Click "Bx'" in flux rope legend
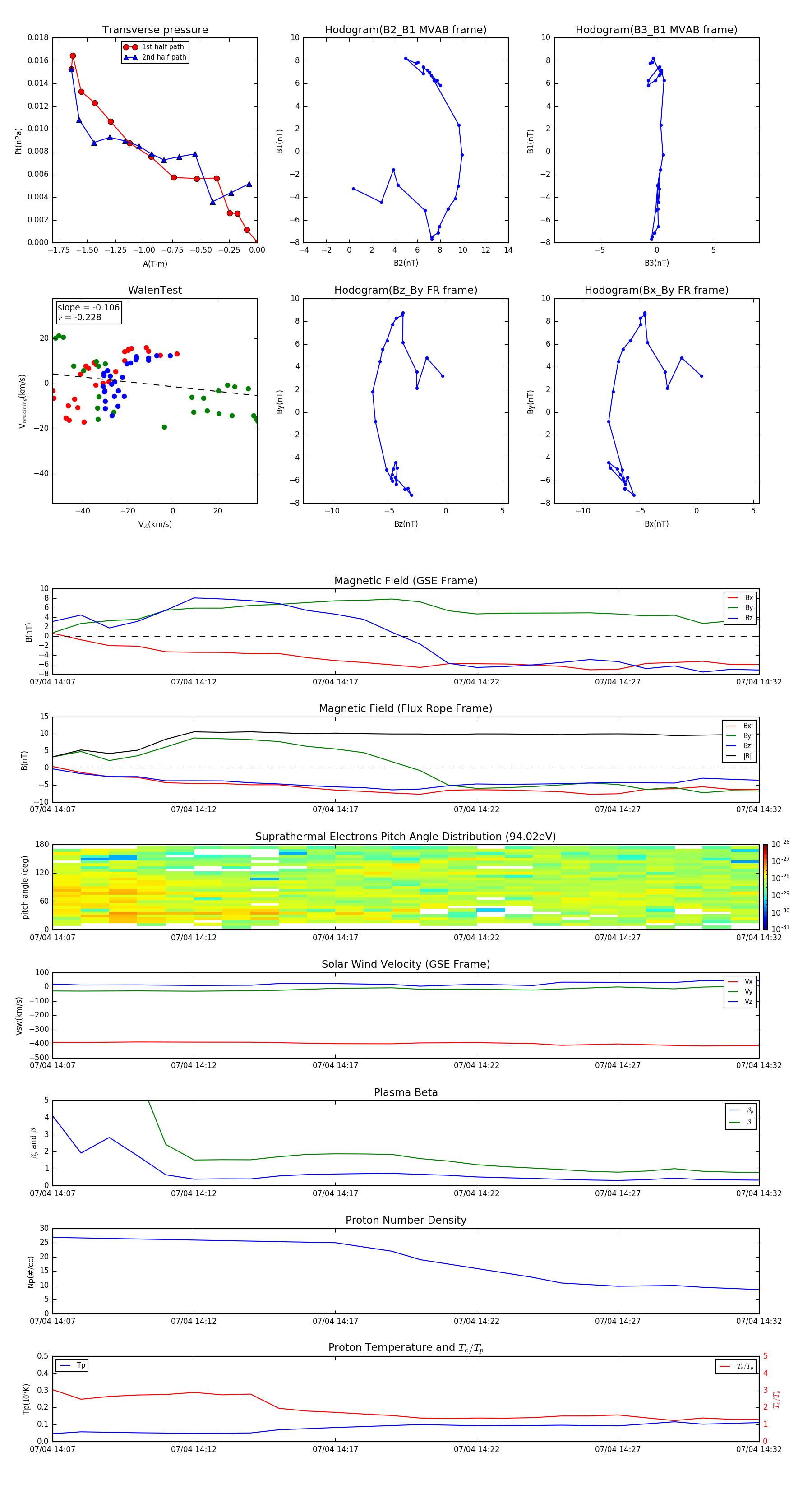This screenshot has width=812, height=1489. click(739, 726)
